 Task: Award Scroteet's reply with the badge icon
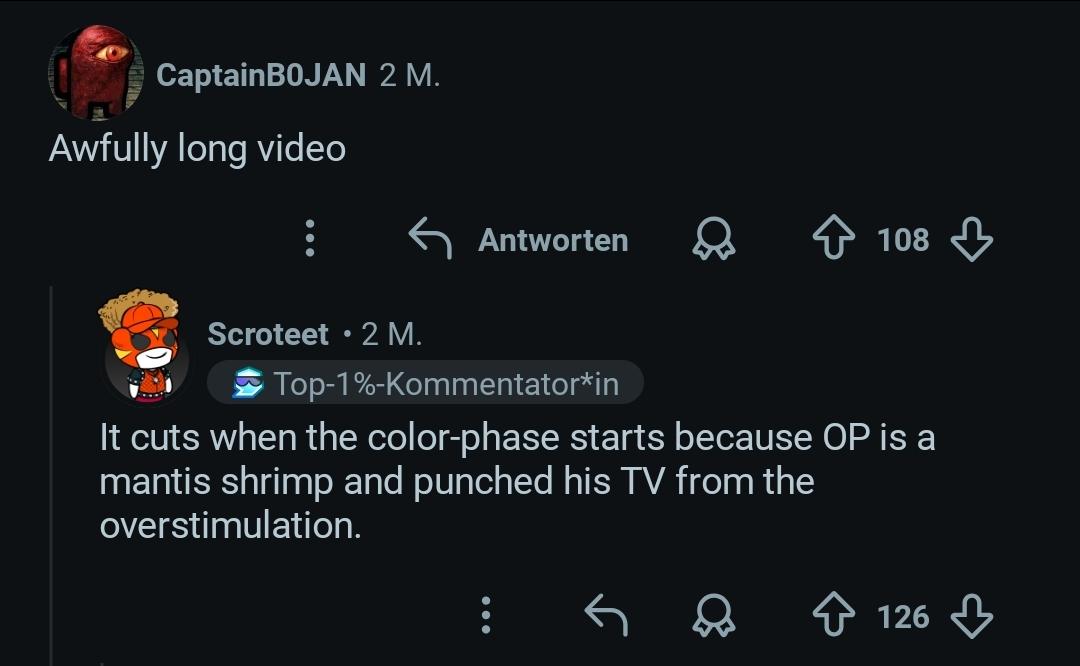714,617
